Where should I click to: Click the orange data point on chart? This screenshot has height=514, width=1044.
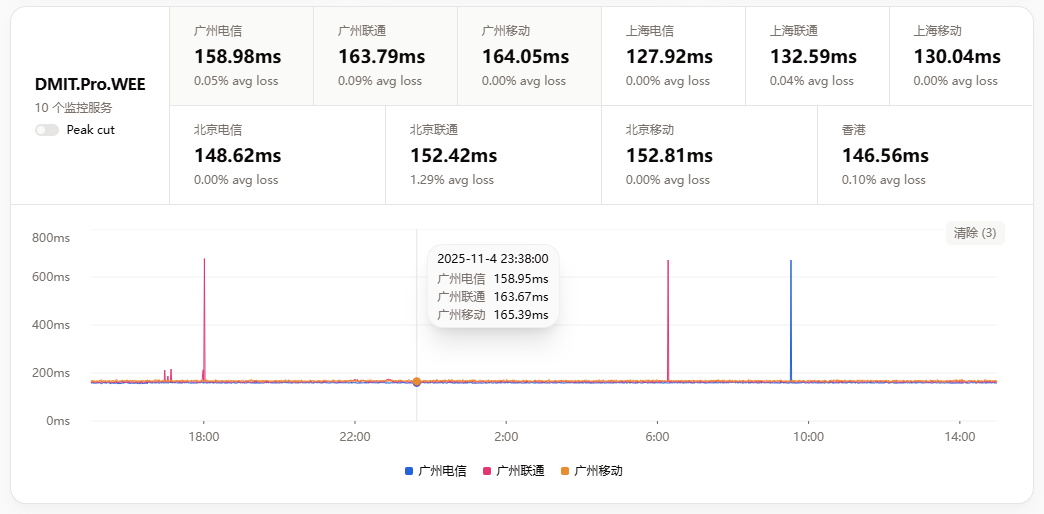coord(417,381)
